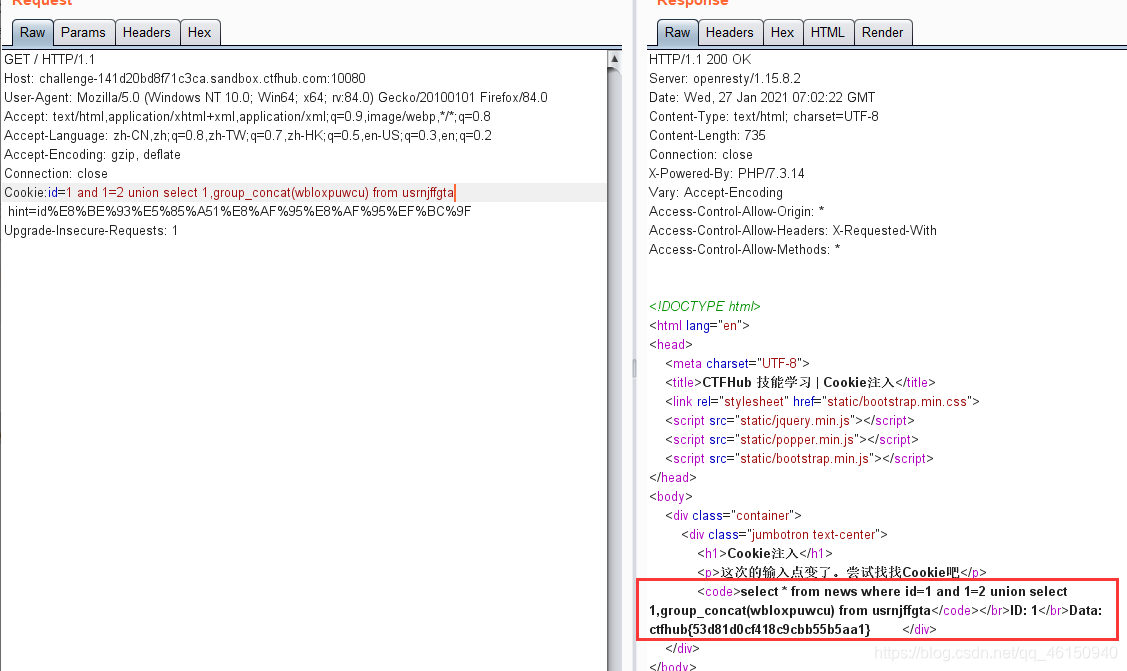The height and width of the screenshot is (671, 1127).
Task: Click the h1 Cookie注入 heading line
Action: (765, 554)
